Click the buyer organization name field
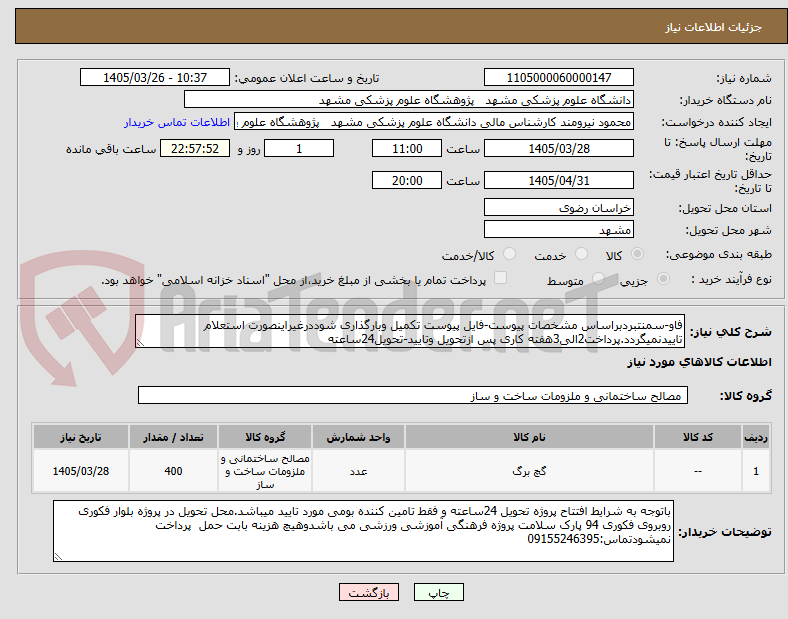The height and width of the screenshot is (619, 788). tap(409, 100)
